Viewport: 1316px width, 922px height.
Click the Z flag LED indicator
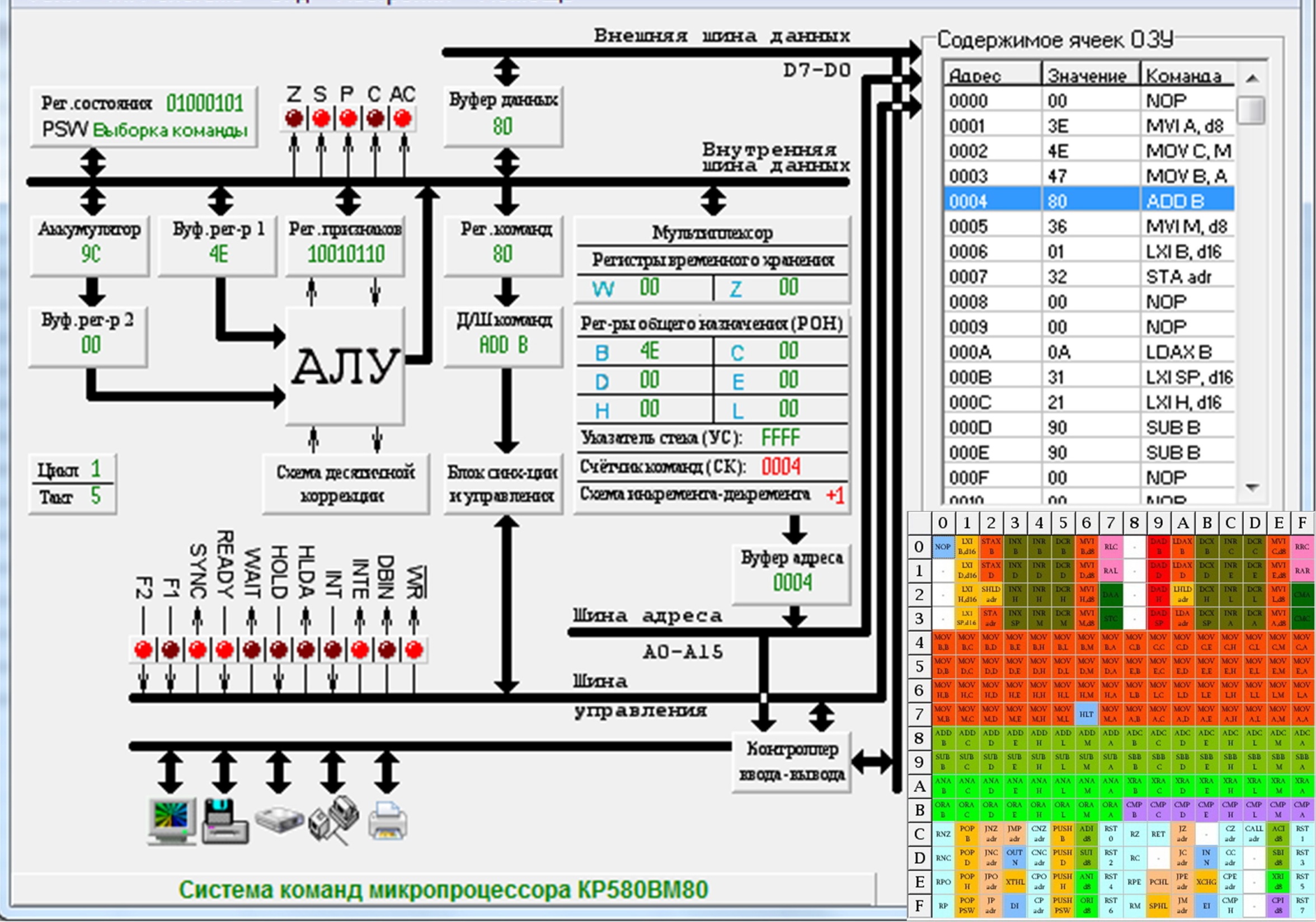pyautogui.click(x=294, y=119)
